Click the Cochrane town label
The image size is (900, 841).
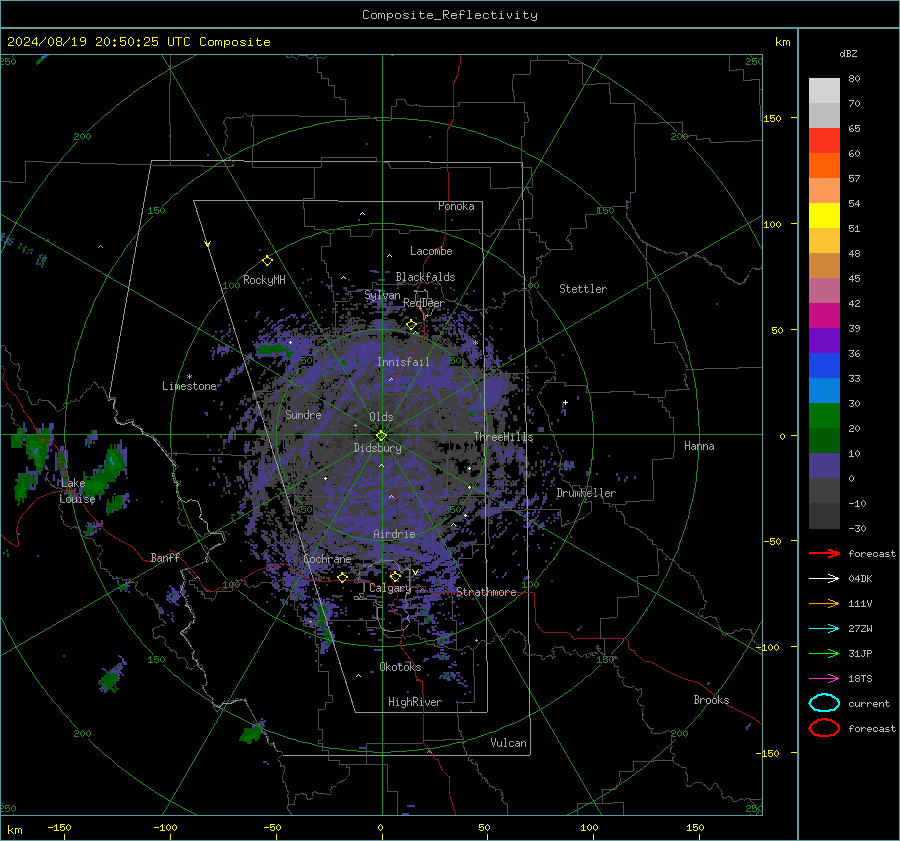pos(327,559)
